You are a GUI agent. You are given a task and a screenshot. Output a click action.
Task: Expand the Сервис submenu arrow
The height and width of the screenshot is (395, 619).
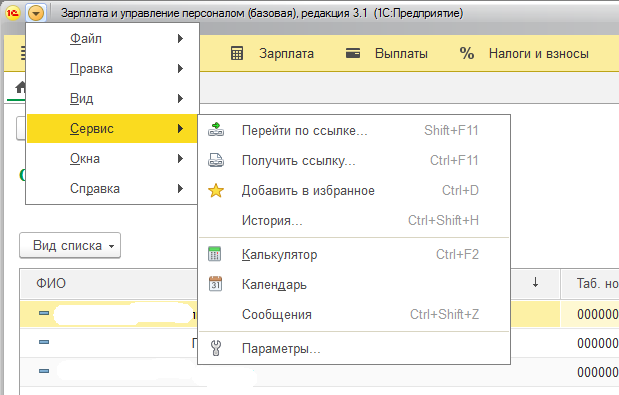[180, 129]
